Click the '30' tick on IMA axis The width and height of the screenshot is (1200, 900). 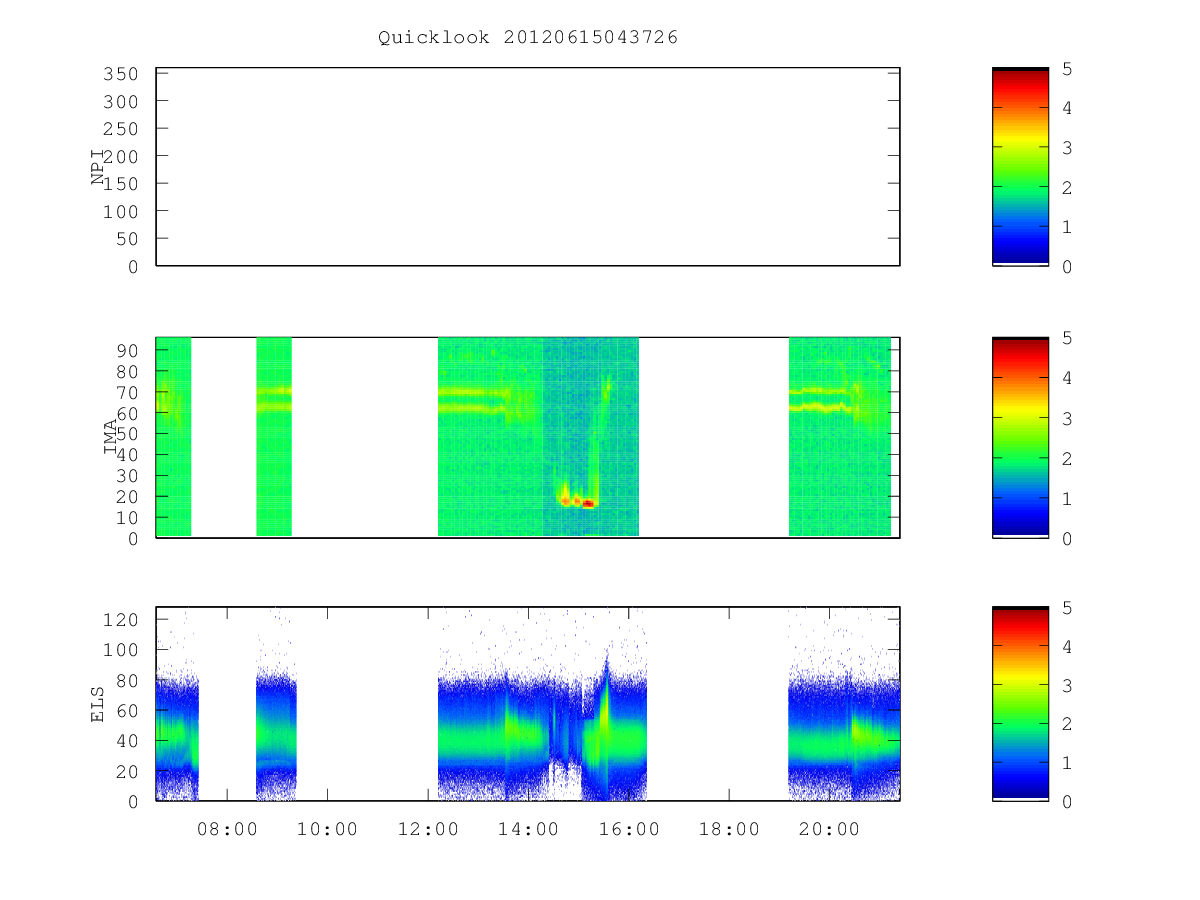(x=128, y=476)
